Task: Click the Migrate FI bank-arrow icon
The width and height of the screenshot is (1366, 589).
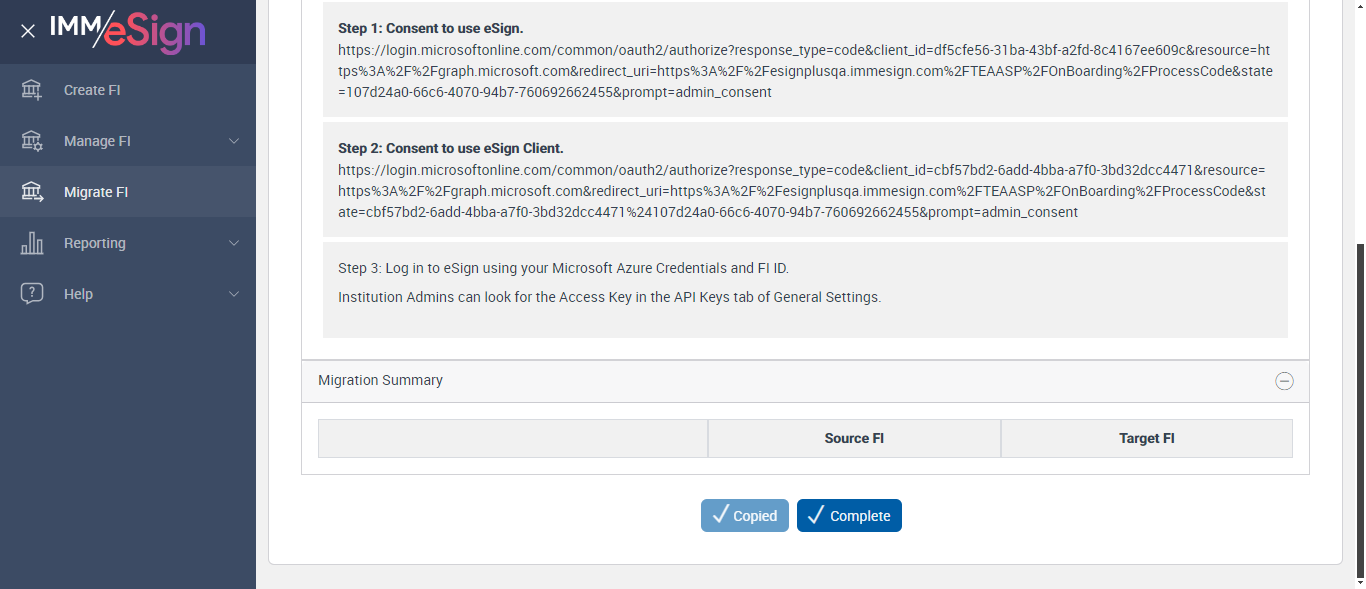Action: click(32, 192)
